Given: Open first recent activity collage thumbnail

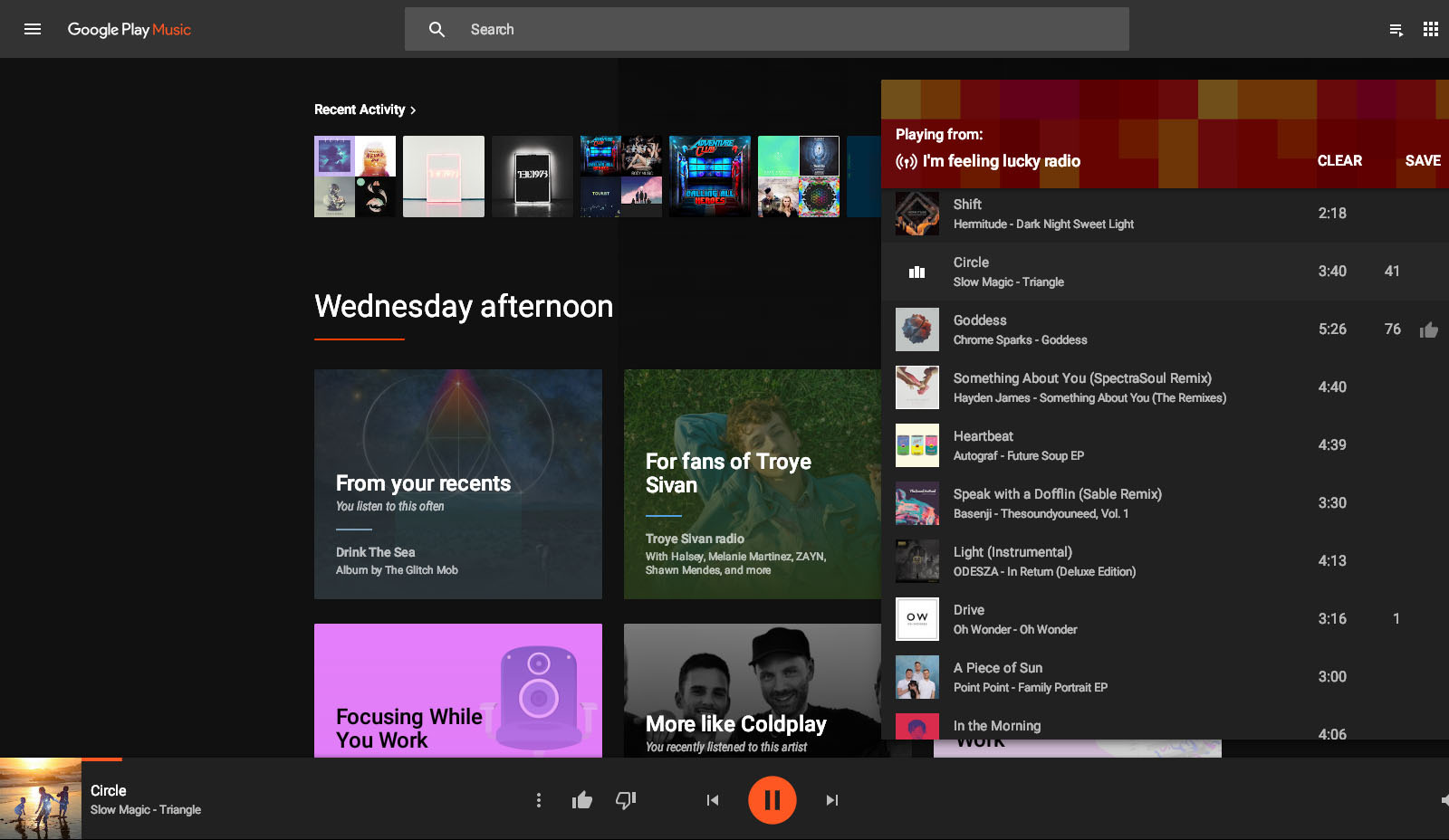Looking at the screenshot, I should tap(355, 177).
